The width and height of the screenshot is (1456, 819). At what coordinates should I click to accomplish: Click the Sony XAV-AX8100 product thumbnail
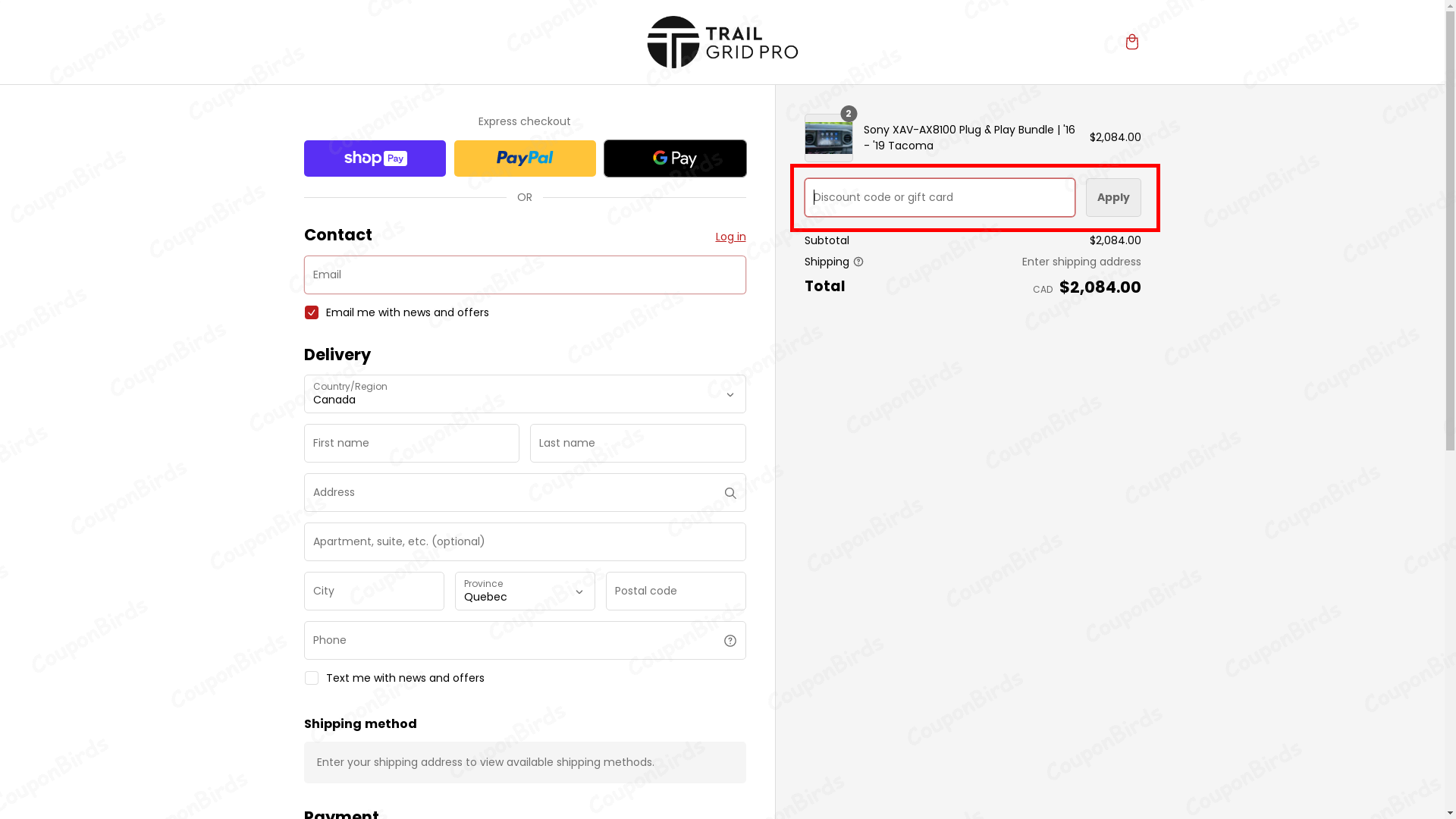point(828,138)
